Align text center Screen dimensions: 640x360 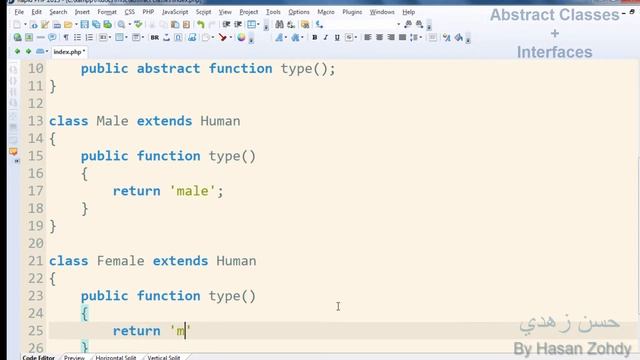tap(379, 38)
